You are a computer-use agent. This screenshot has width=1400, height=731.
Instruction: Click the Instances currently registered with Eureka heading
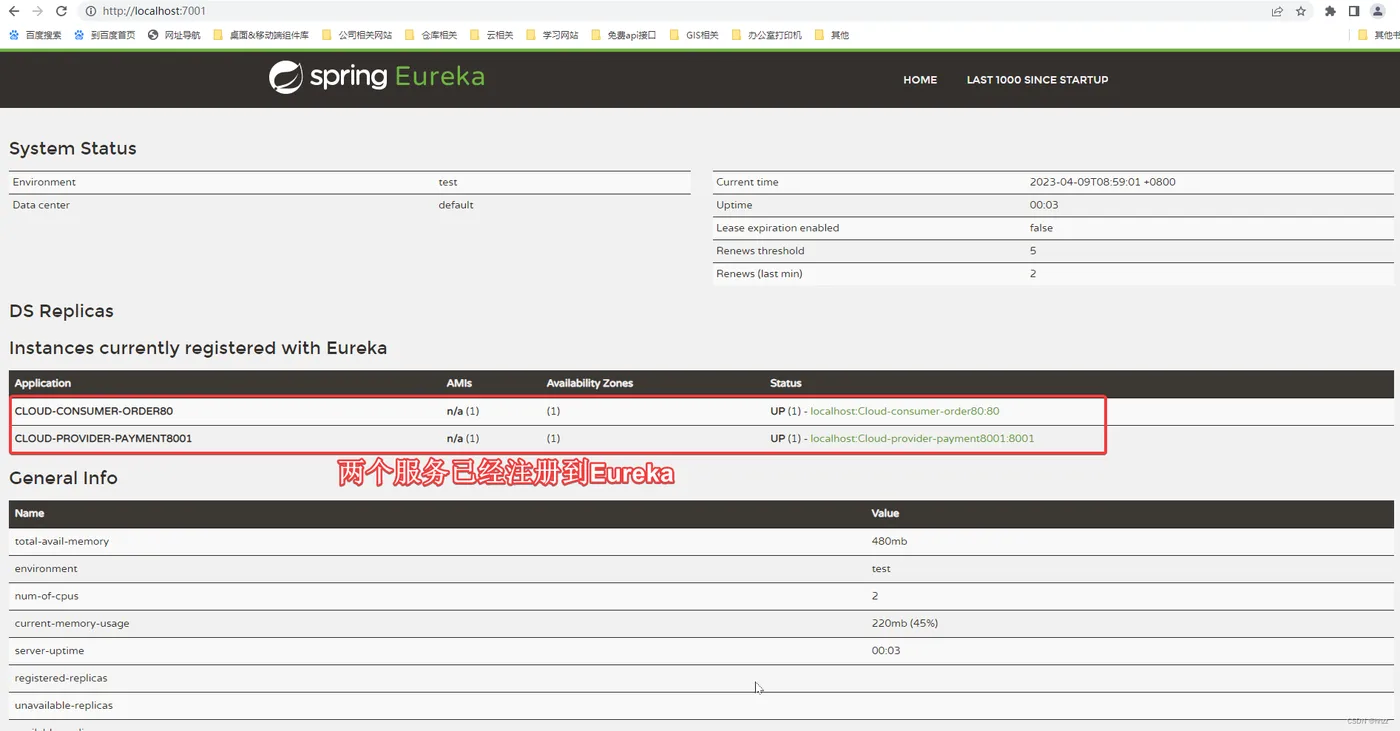[198, 348]
